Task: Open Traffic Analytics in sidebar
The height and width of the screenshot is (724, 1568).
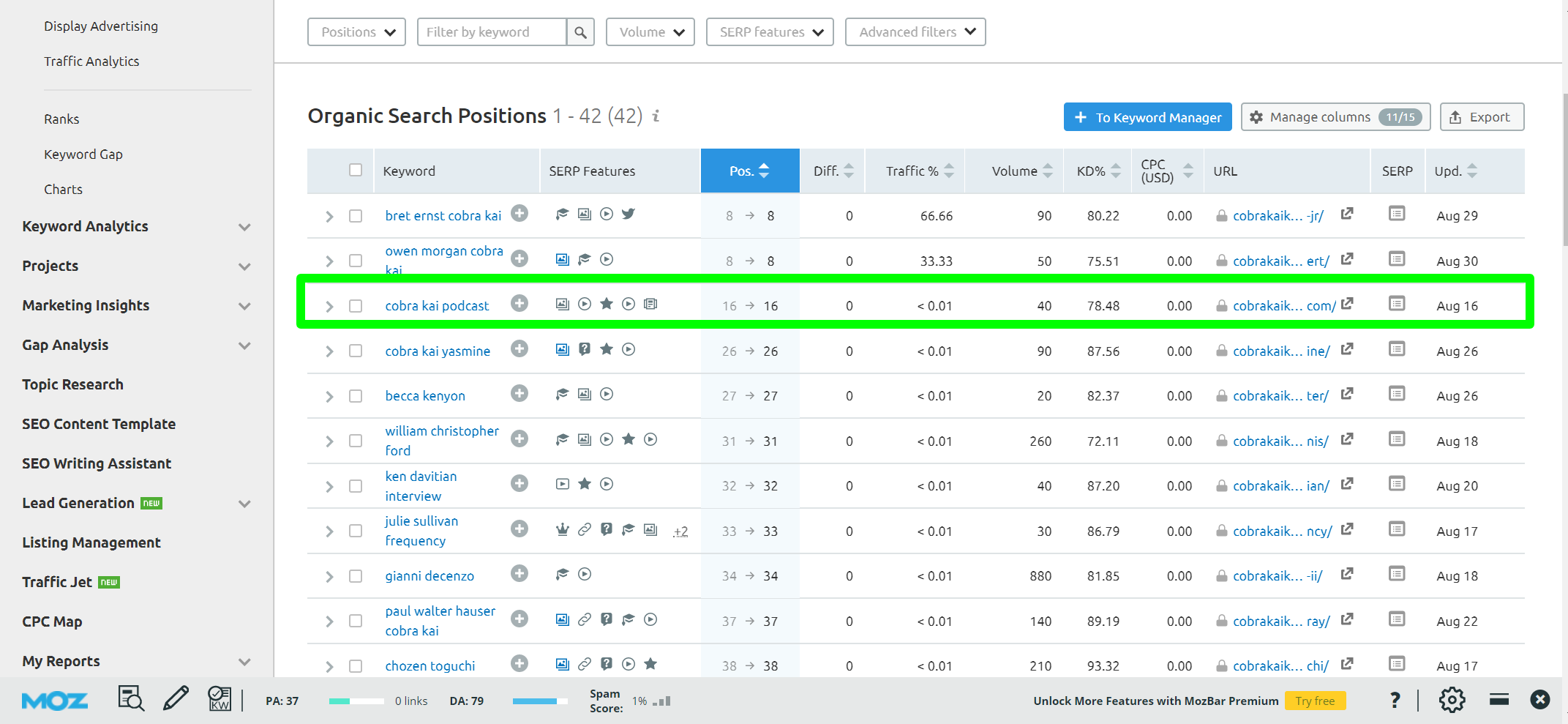Action: point(91,61)
